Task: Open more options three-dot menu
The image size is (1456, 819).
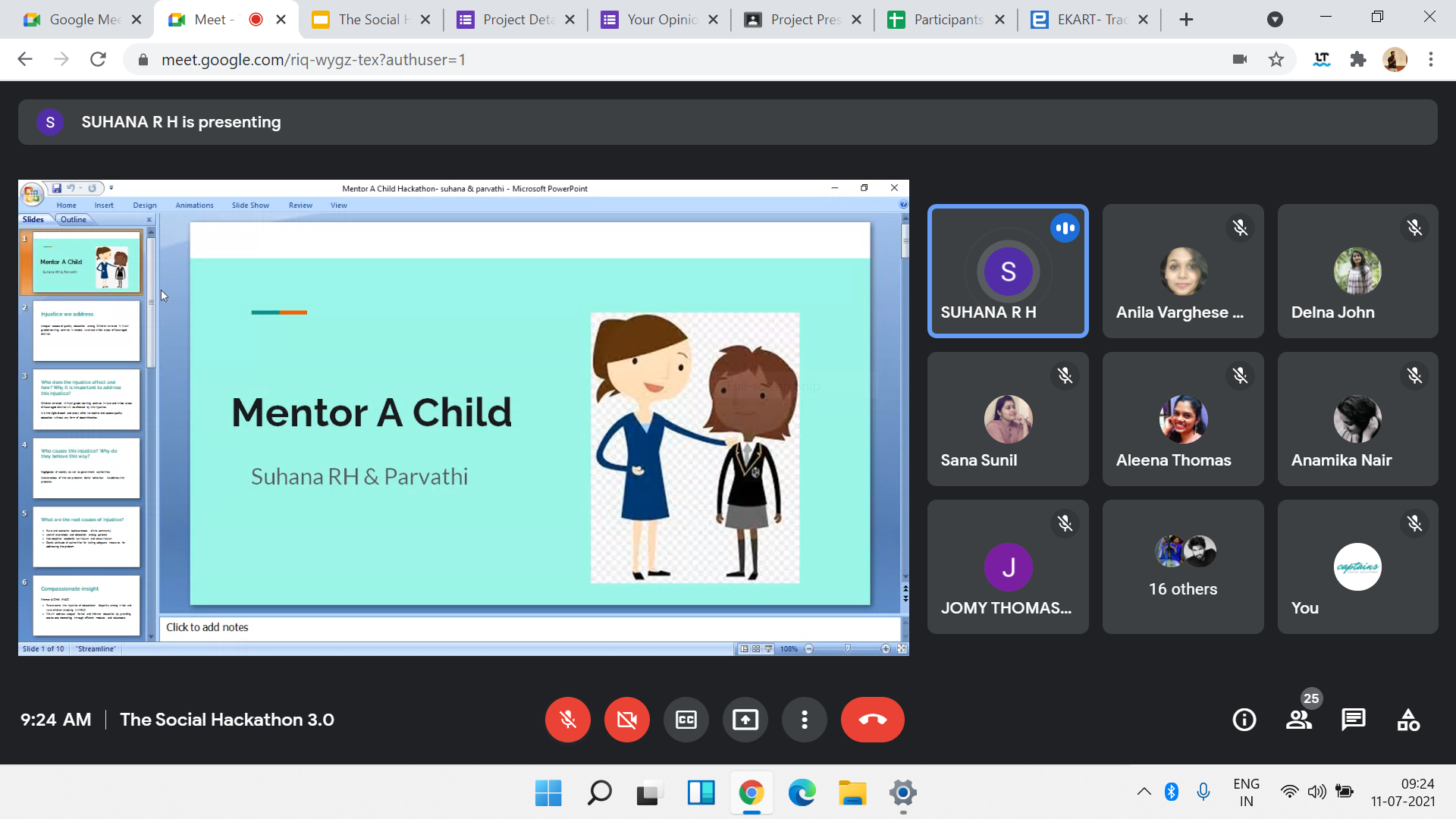Action: tap(804, 720)
